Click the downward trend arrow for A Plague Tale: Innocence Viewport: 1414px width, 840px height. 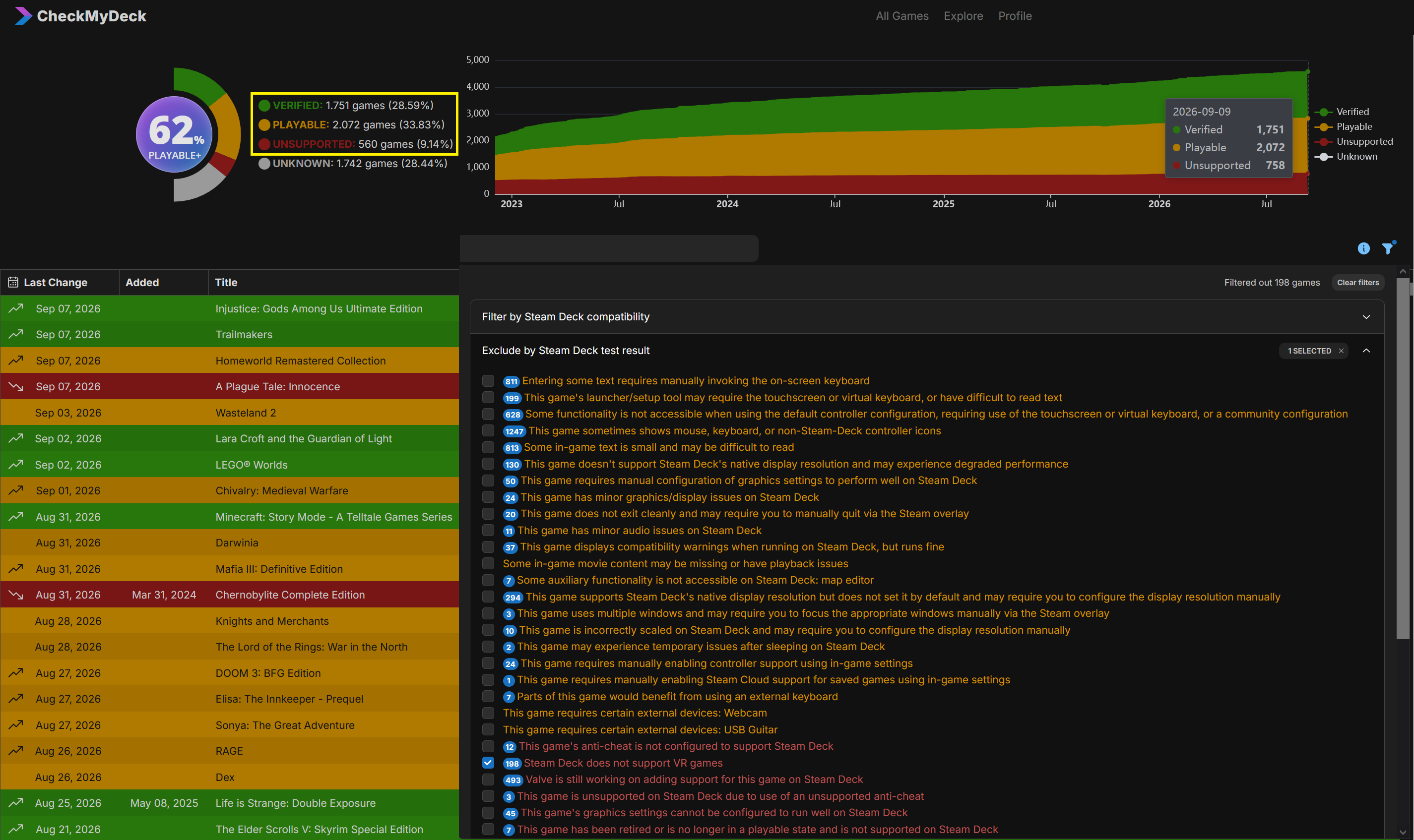(x=16, y=387)
